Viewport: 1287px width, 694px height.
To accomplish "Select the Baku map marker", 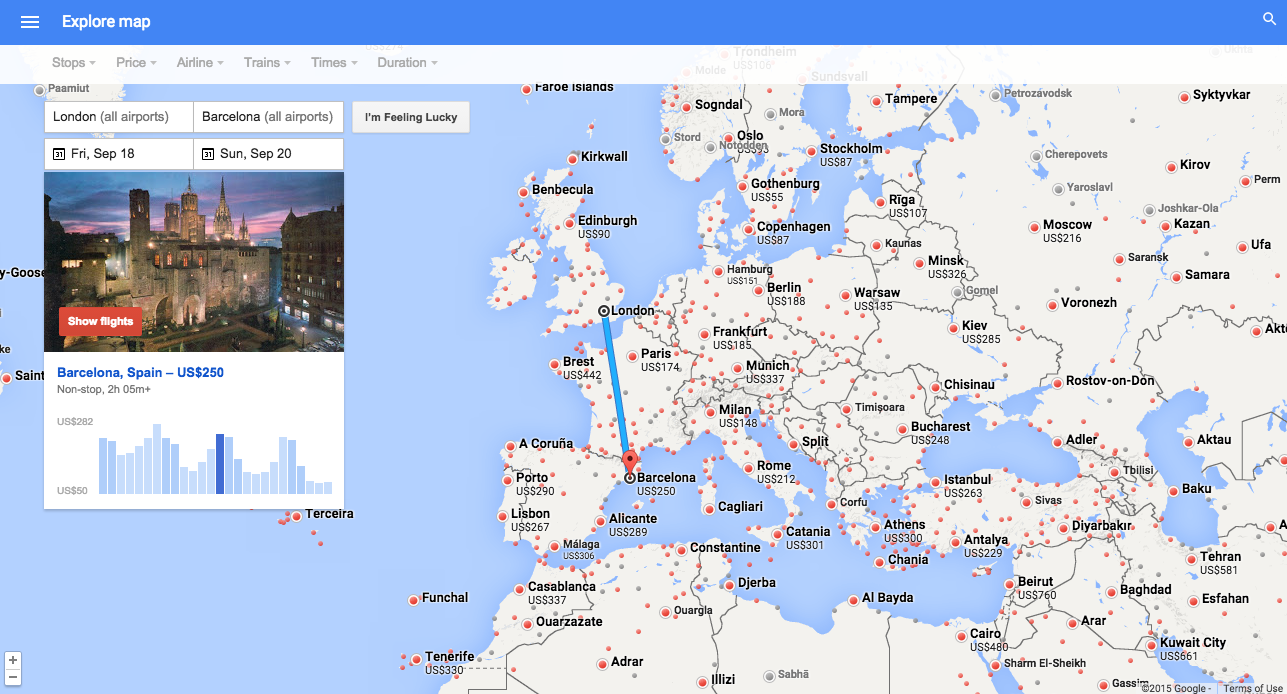I will pos(1173,490).
